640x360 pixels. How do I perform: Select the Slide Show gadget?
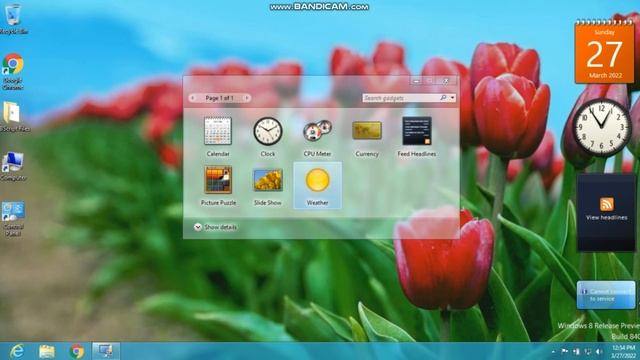coord(268,186)
